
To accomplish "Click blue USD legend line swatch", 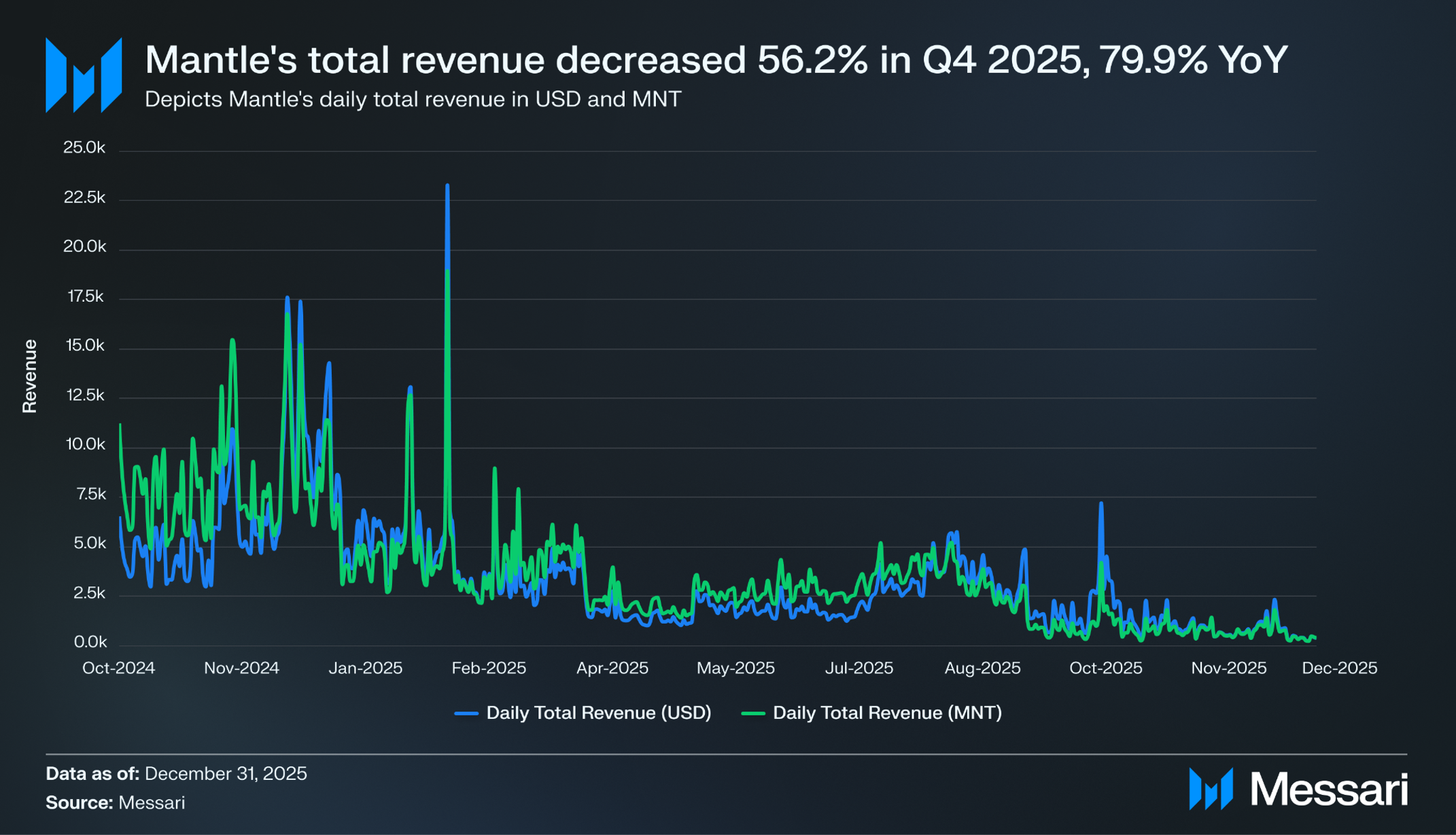I will (x=466, y=713).
